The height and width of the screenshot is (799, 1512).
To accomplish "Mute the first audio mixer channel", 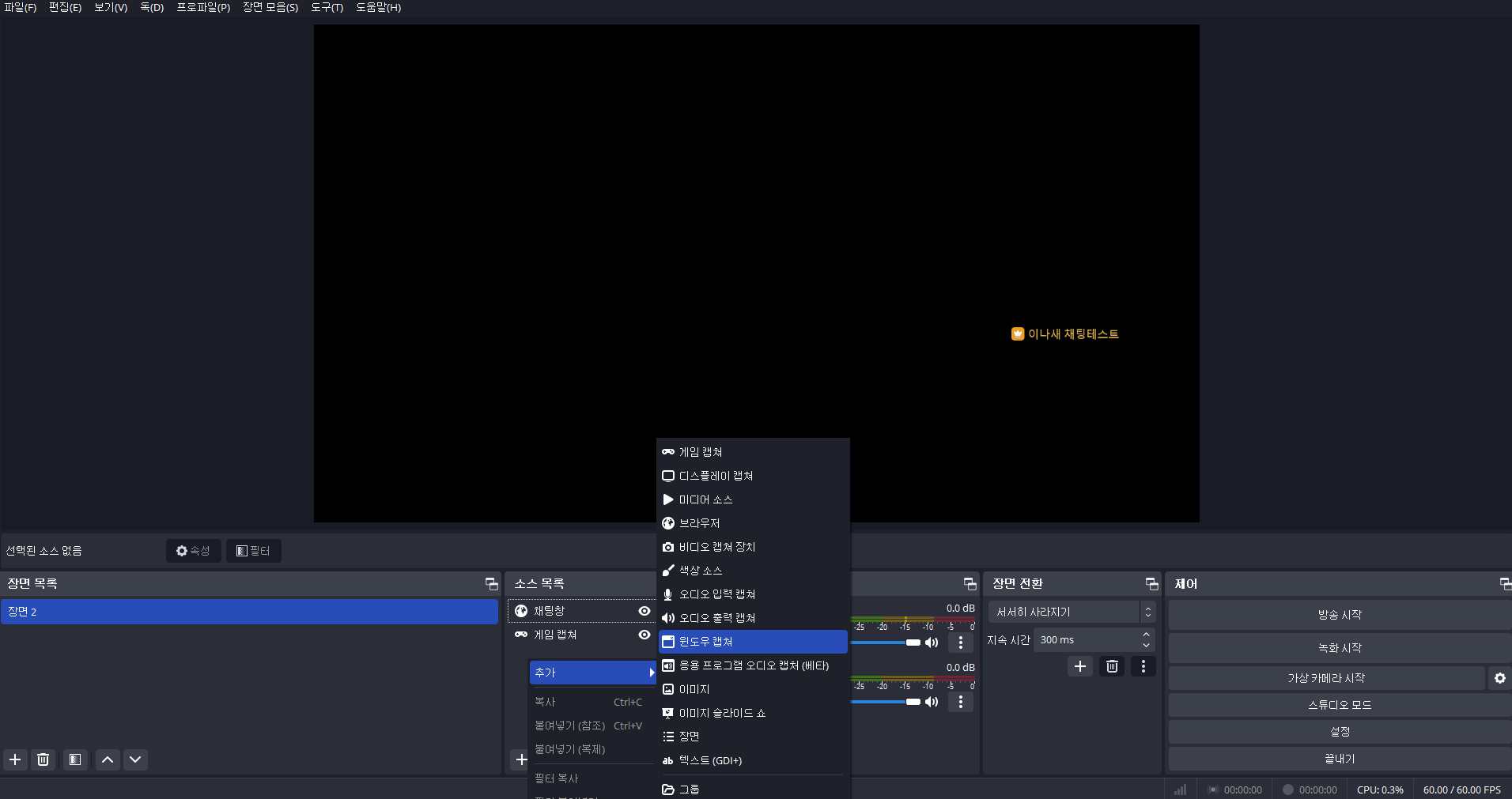I will click(932, 643).
